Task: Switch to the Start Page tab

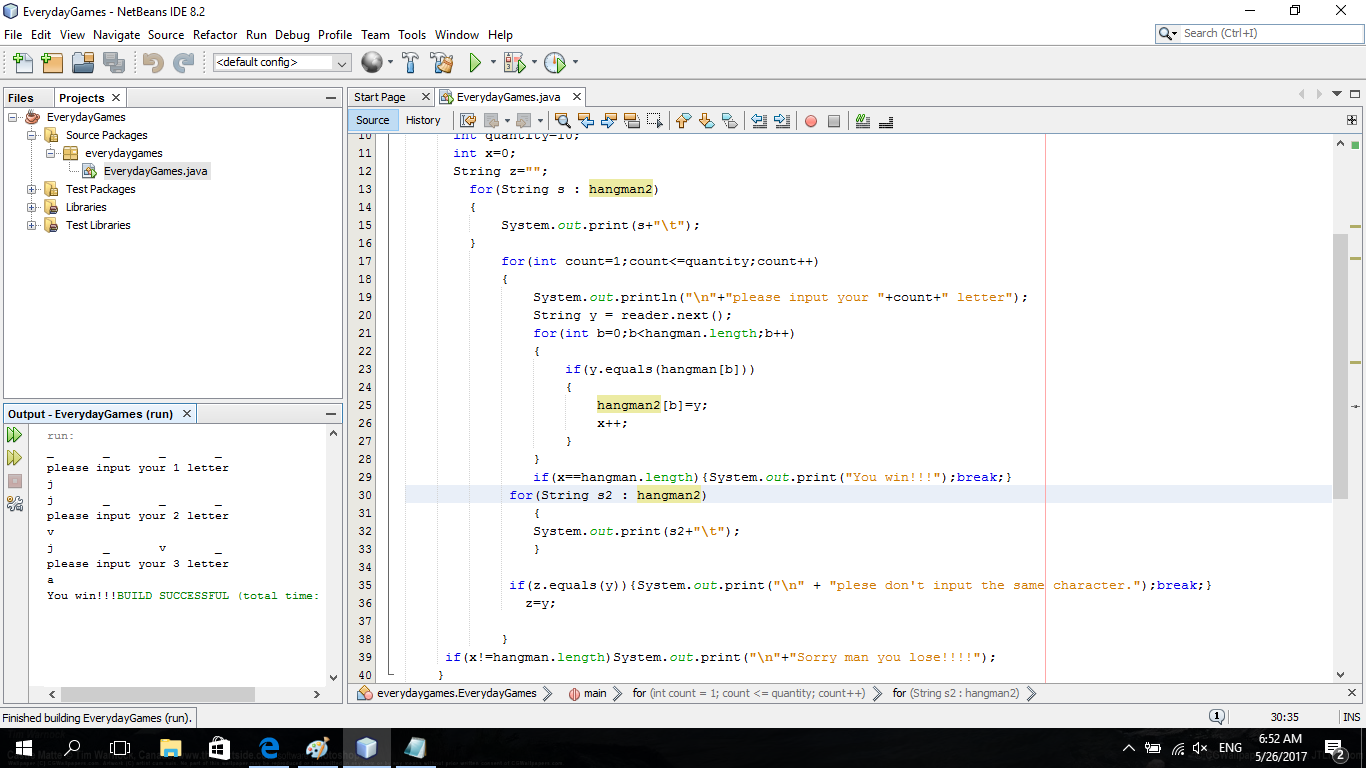Action: 382,96
